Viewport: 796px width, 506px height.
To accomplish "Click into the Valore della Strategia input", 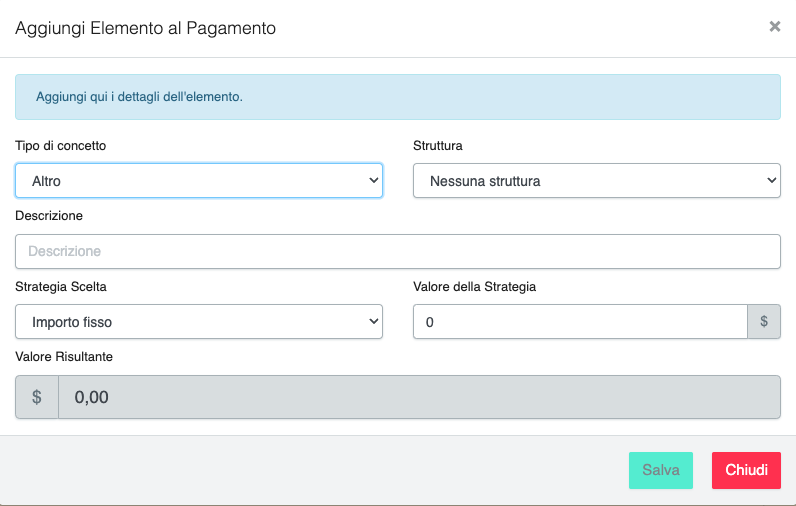I will pos(580,322).
